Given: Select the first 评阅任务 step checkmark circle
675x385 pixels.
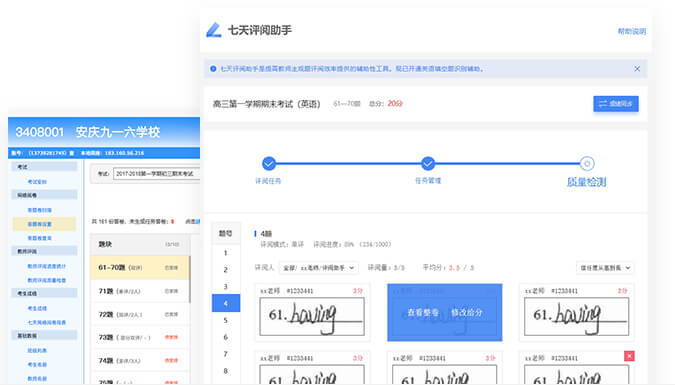Looking at the screenshot, I should pyautogui.click(x=269, y=164).
